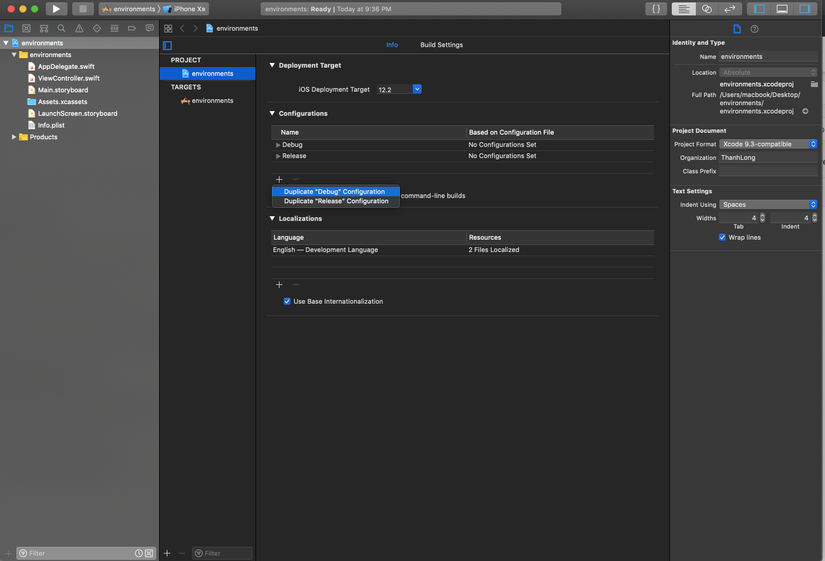Switch to the Assistant editor
Image resolution: width=825 pixels, height=561 pixels.
coord(707,9)
